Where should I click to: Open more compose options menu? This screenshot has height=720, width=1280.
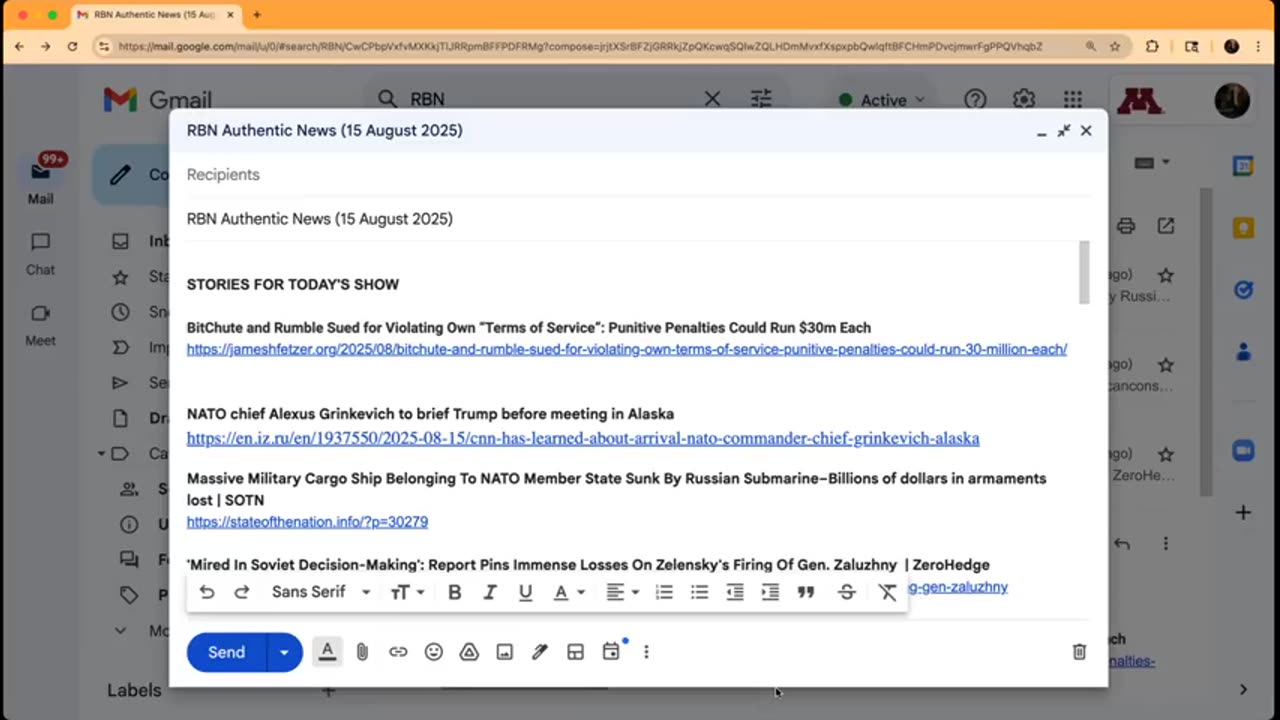tap(646, 652)
